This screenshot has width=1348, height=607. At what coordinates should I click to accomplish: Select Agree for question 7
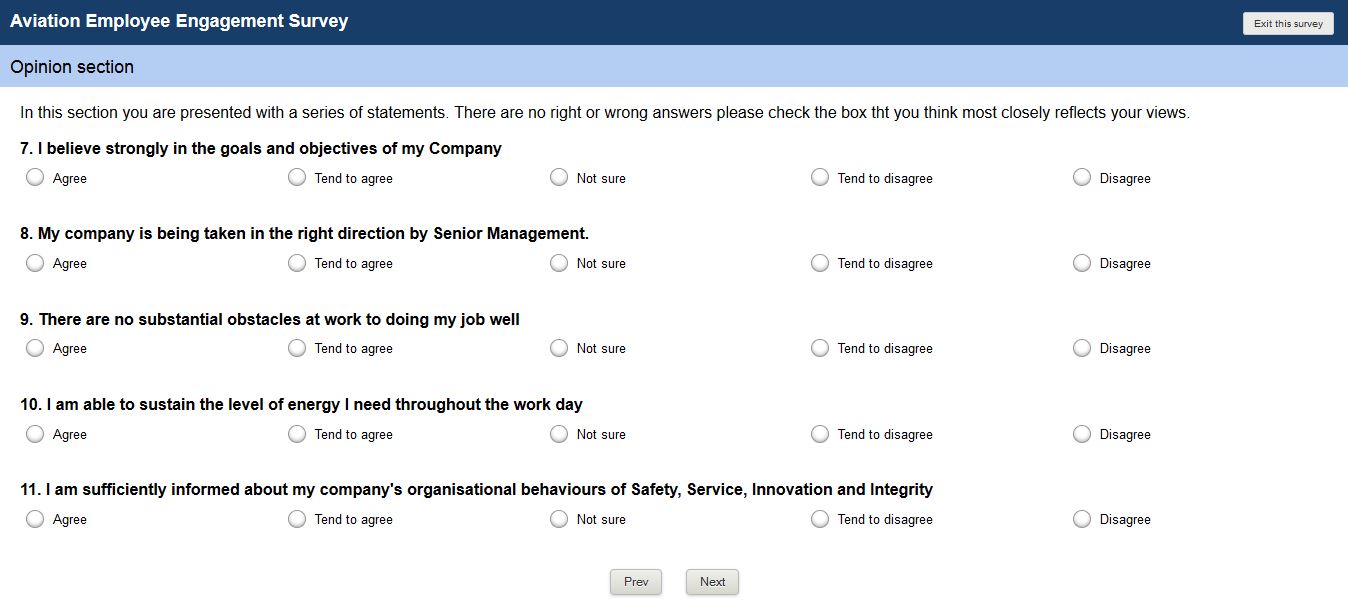click(35, 177)
